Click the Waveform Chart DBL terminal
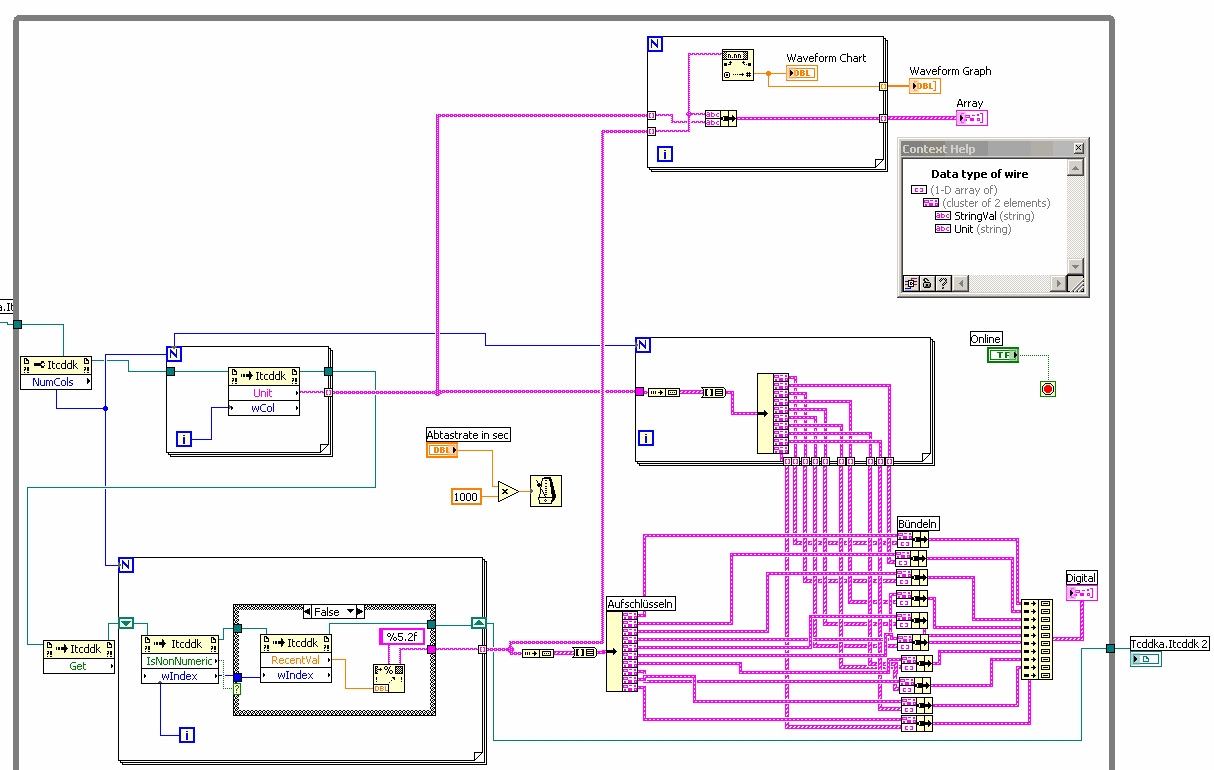 point(802,73)
